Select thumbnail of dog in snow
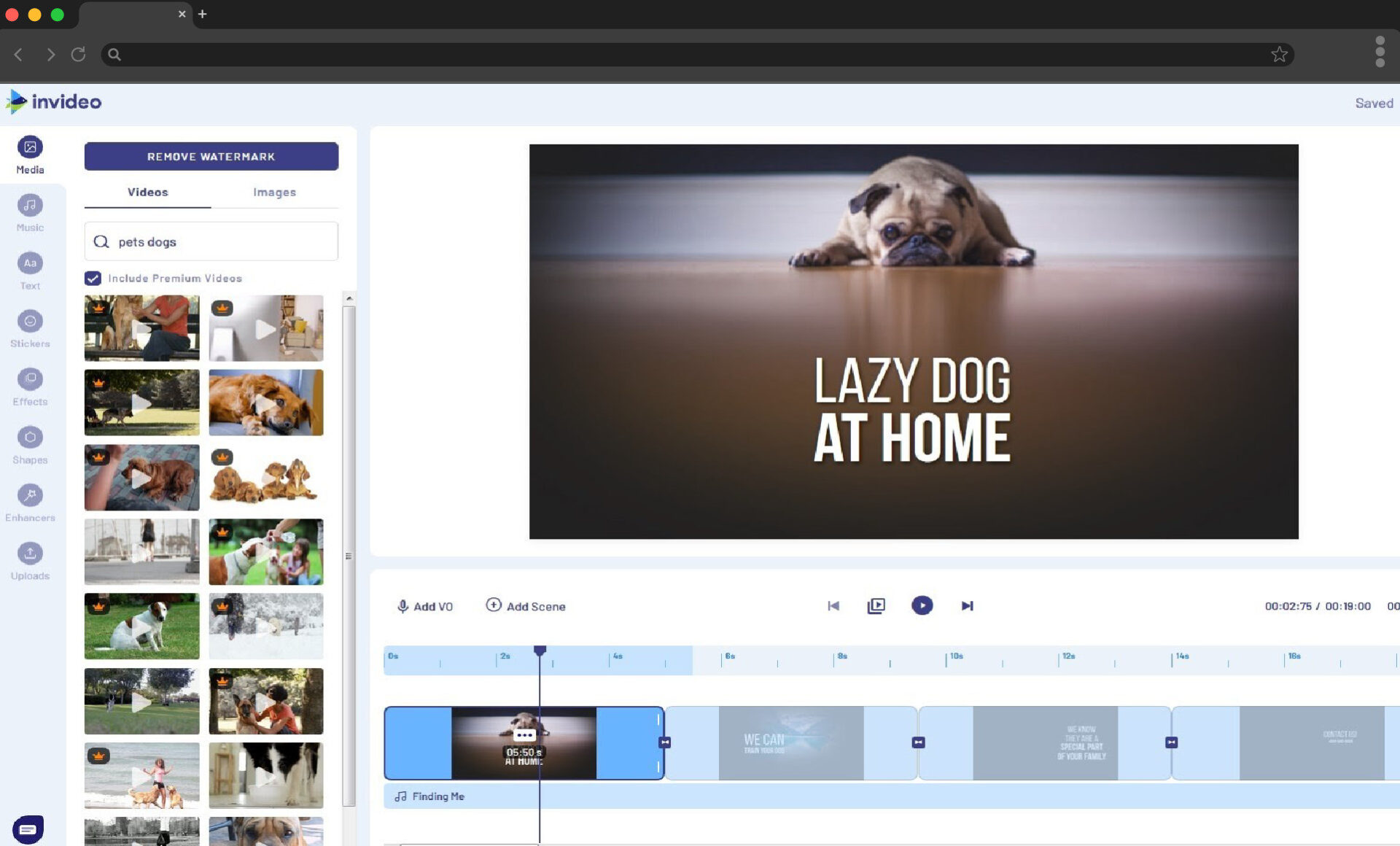 pos(266,626)
